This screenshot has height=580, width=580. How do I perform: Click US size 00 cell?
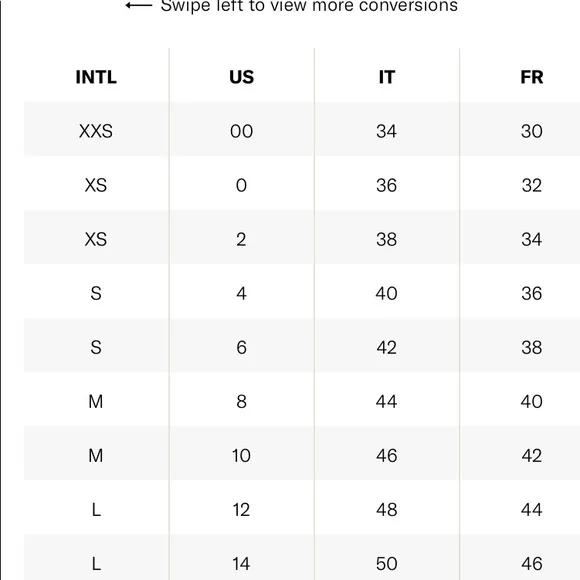[x=242, y=131]
